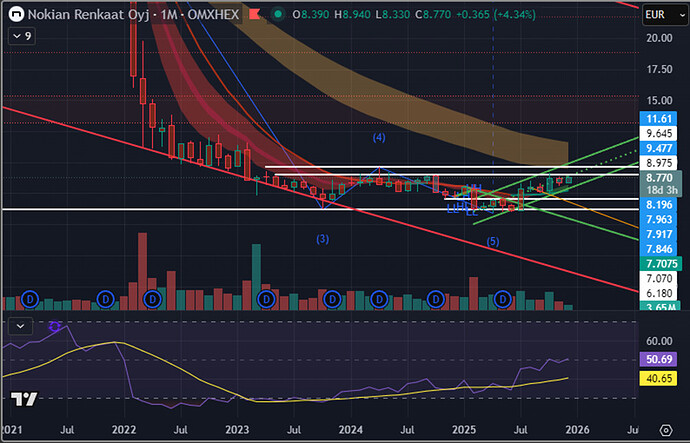Image resolution: width=690 pixels, height=443 pixels.
Task: Click the dividend D marker near November 2021
Action: click(106, 300)
